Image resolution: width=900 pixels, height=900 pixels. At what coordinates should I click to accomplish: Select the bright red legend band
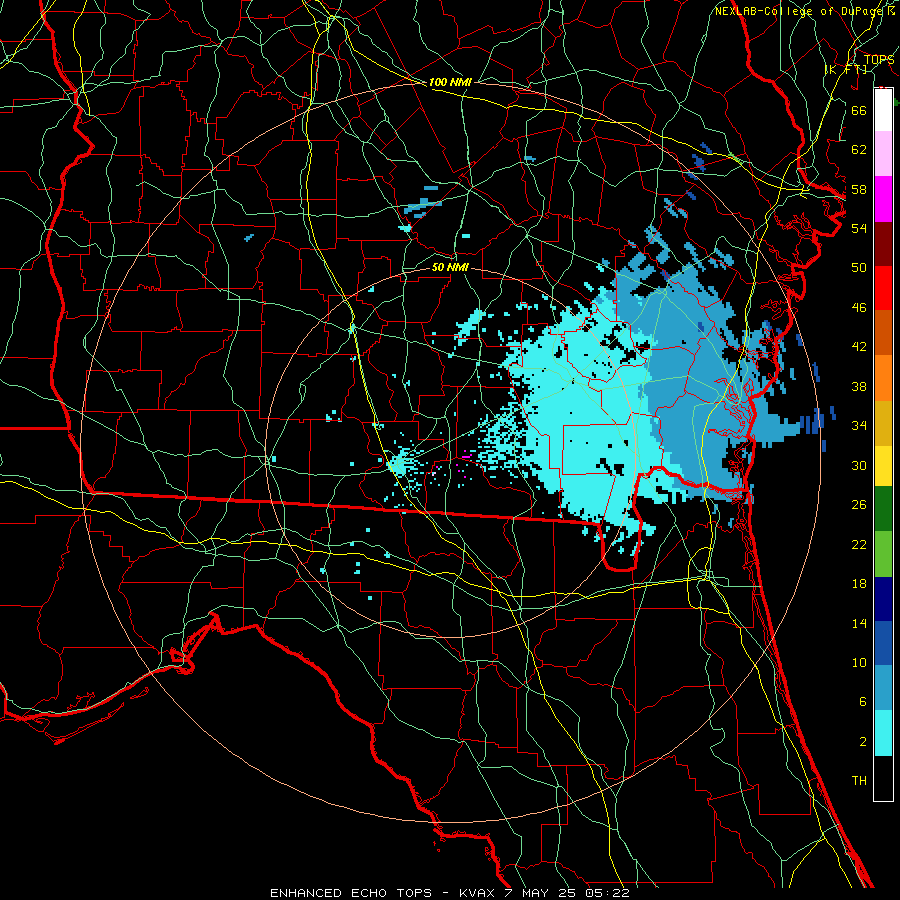coord(883,288)
